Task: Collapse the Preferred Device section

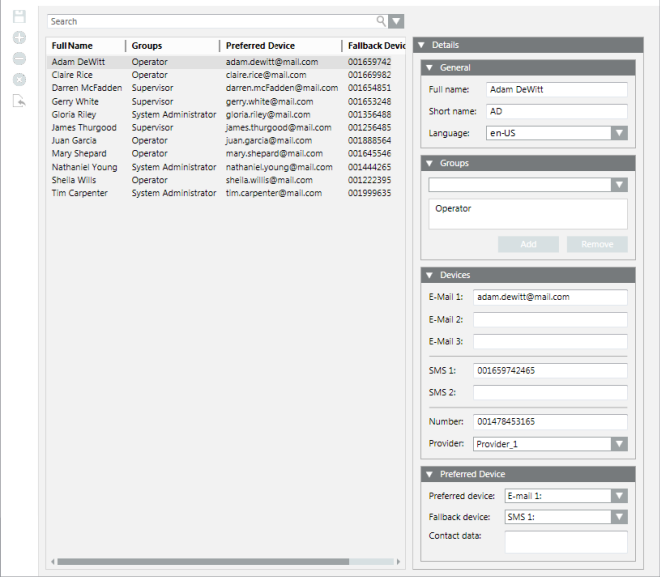Action: click(430, 474)
